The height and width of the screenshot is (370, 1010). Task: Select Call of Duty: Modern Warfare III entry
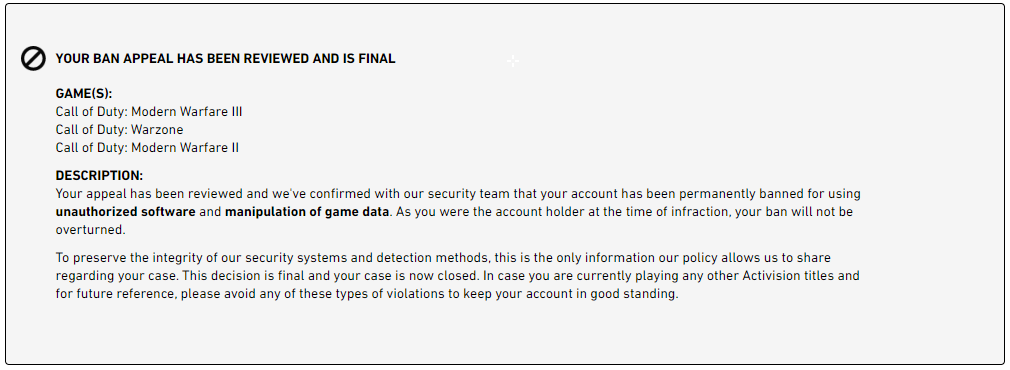(149, 112)
